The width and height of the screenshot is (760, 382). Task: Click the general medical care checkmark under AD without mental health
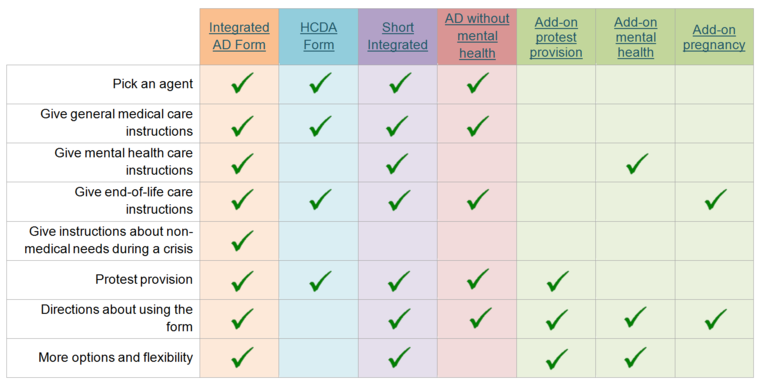point(477,126)
